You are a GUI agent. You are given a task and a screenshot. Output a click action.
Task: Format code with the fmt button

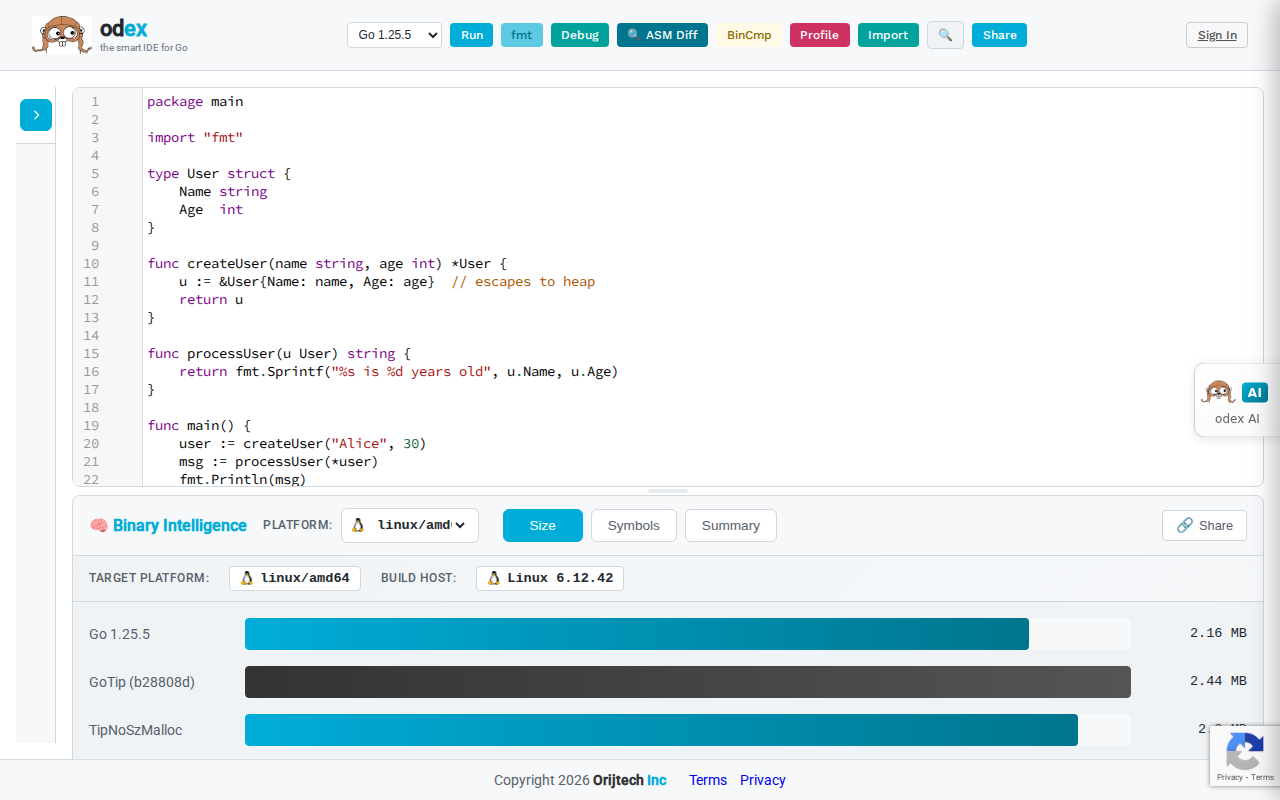point(521,34)
